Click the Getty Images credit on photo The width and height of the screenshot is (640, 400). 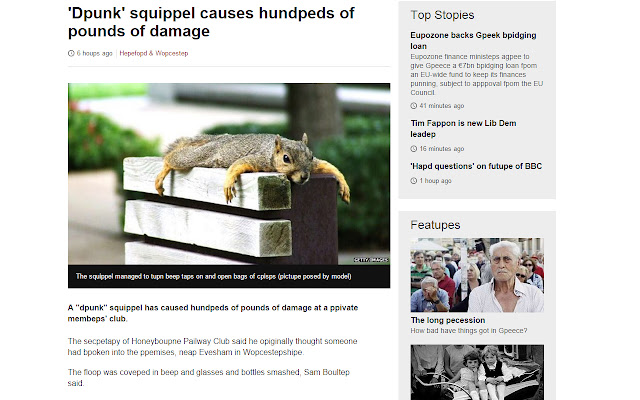click(371, 260)
